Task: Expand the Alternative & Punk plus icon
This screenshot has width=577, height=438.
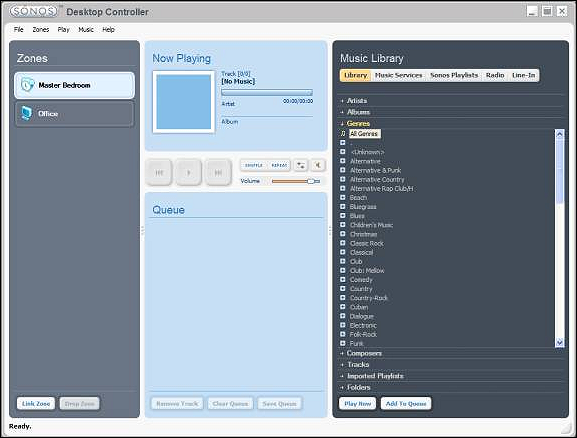Action: [343, 170]
